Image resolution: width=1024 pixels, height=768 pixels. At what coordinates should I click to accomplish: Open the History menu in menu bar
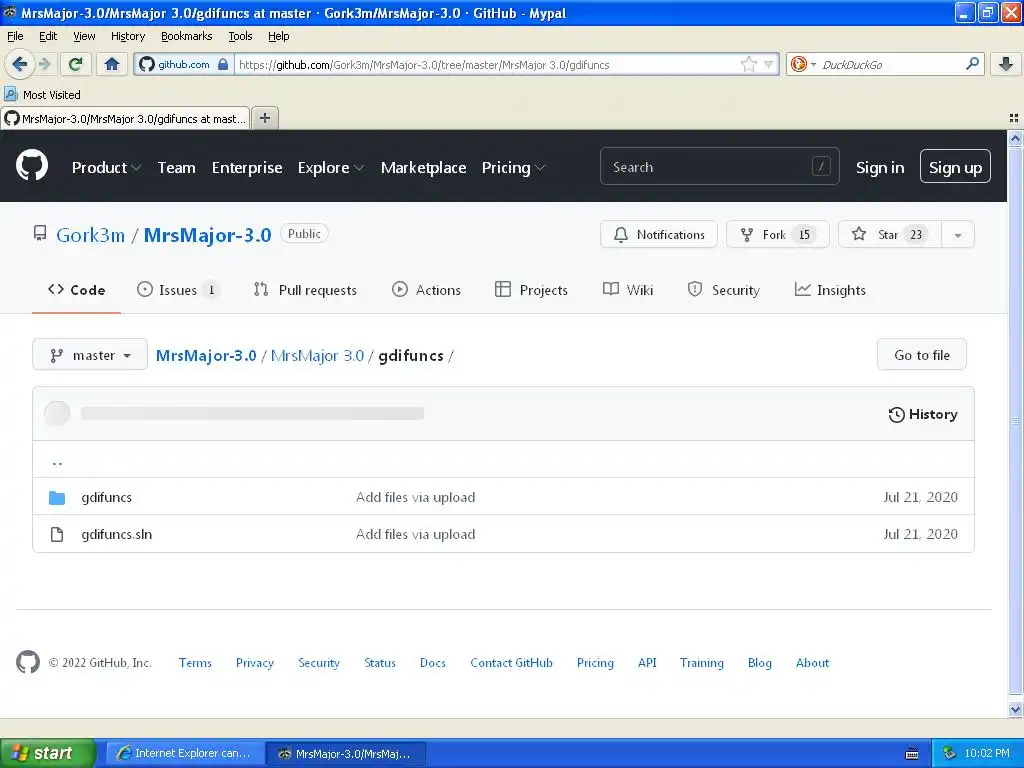127,36
